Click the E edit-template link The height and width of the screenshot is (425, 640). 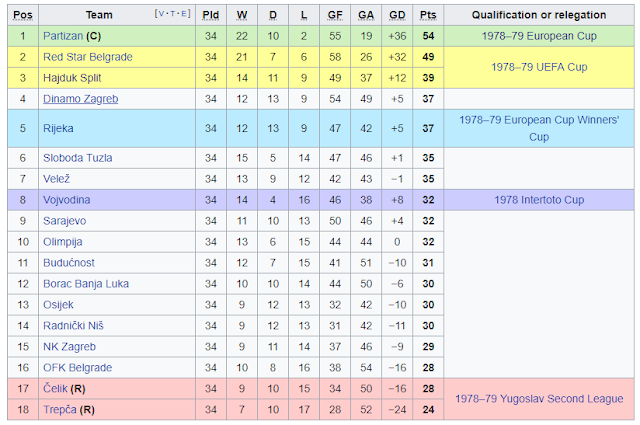pyautogui.click(x=183, y=13)
